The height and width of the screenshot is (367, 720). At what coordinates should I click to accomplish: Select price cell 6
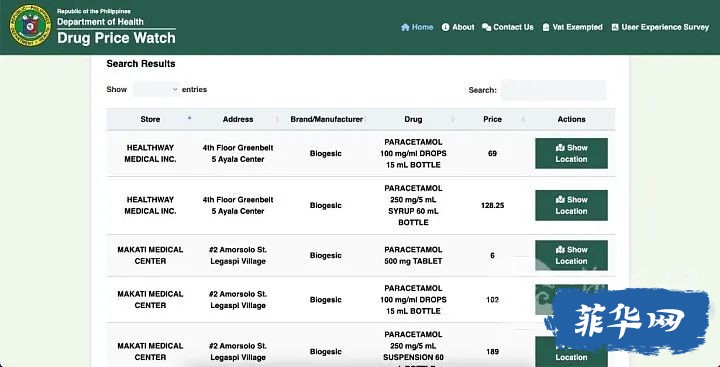[x=492, y=255]
